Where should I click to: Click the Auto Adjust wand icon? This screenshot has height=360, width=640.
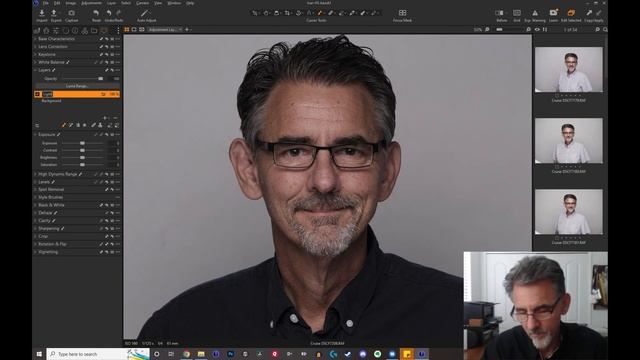144,13
